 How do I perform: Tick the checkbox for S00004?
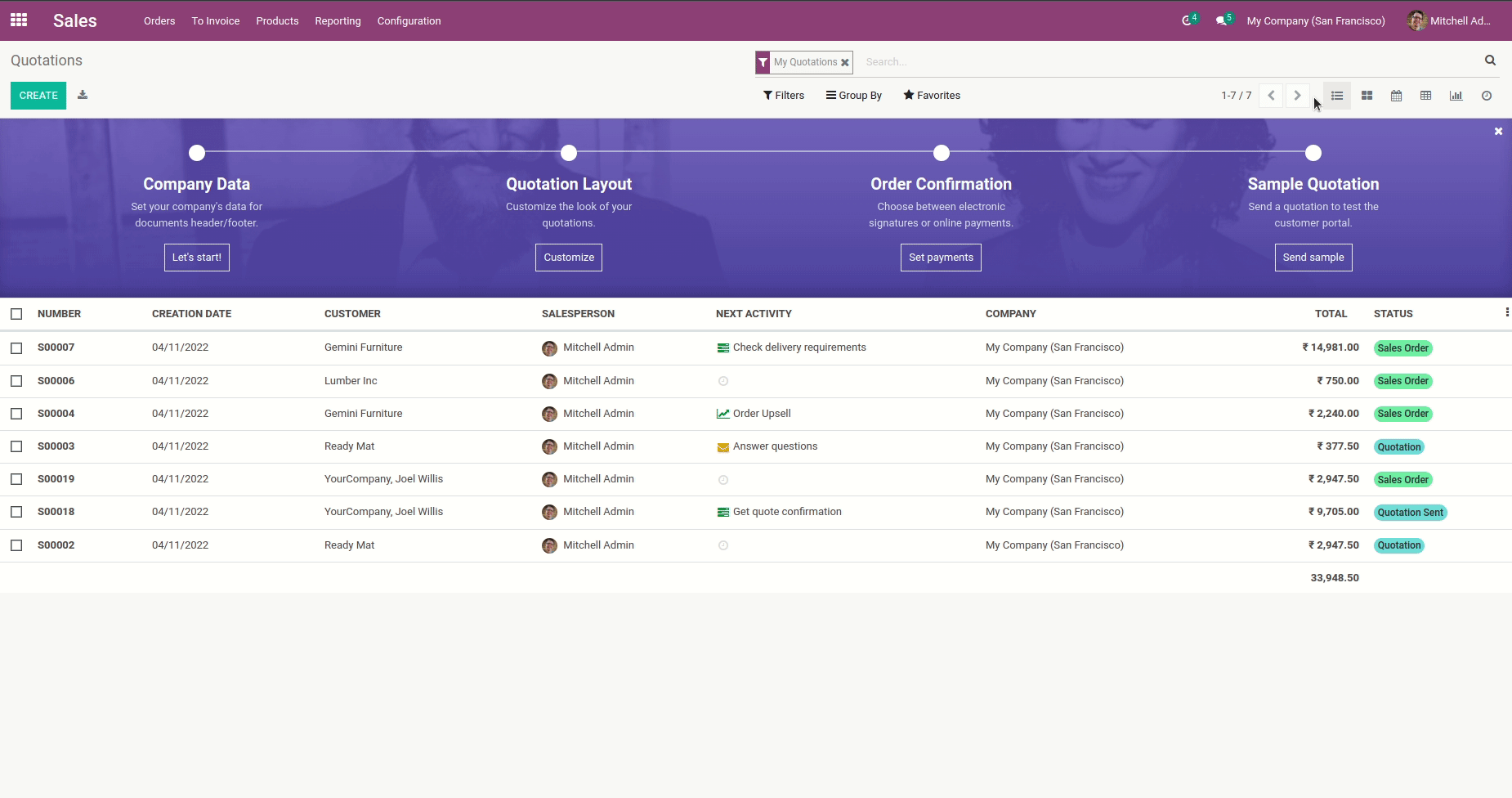pos(16,414)
